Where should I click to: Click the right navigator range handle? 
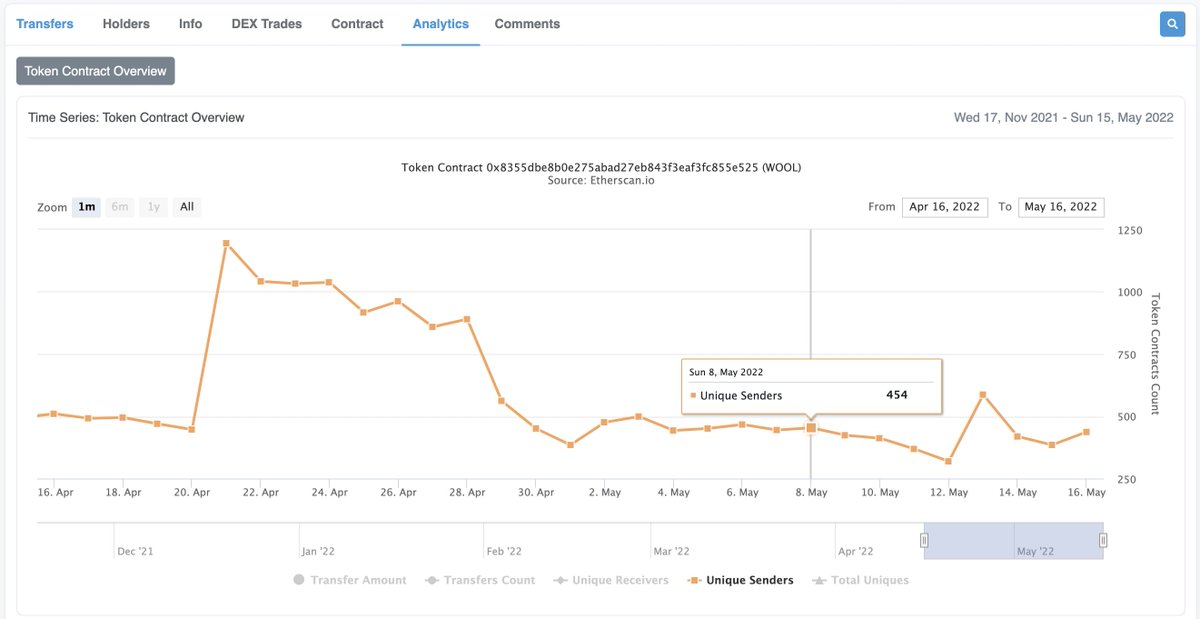1103,541
